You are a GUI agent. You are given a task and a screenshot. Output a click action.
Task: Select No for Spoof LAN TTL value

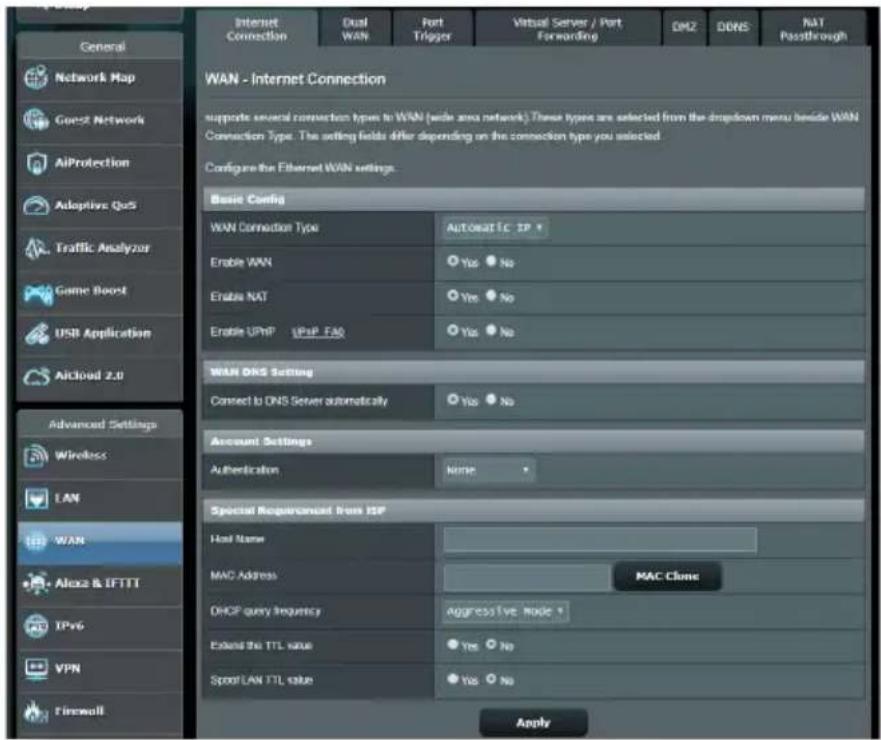[491, 679]
